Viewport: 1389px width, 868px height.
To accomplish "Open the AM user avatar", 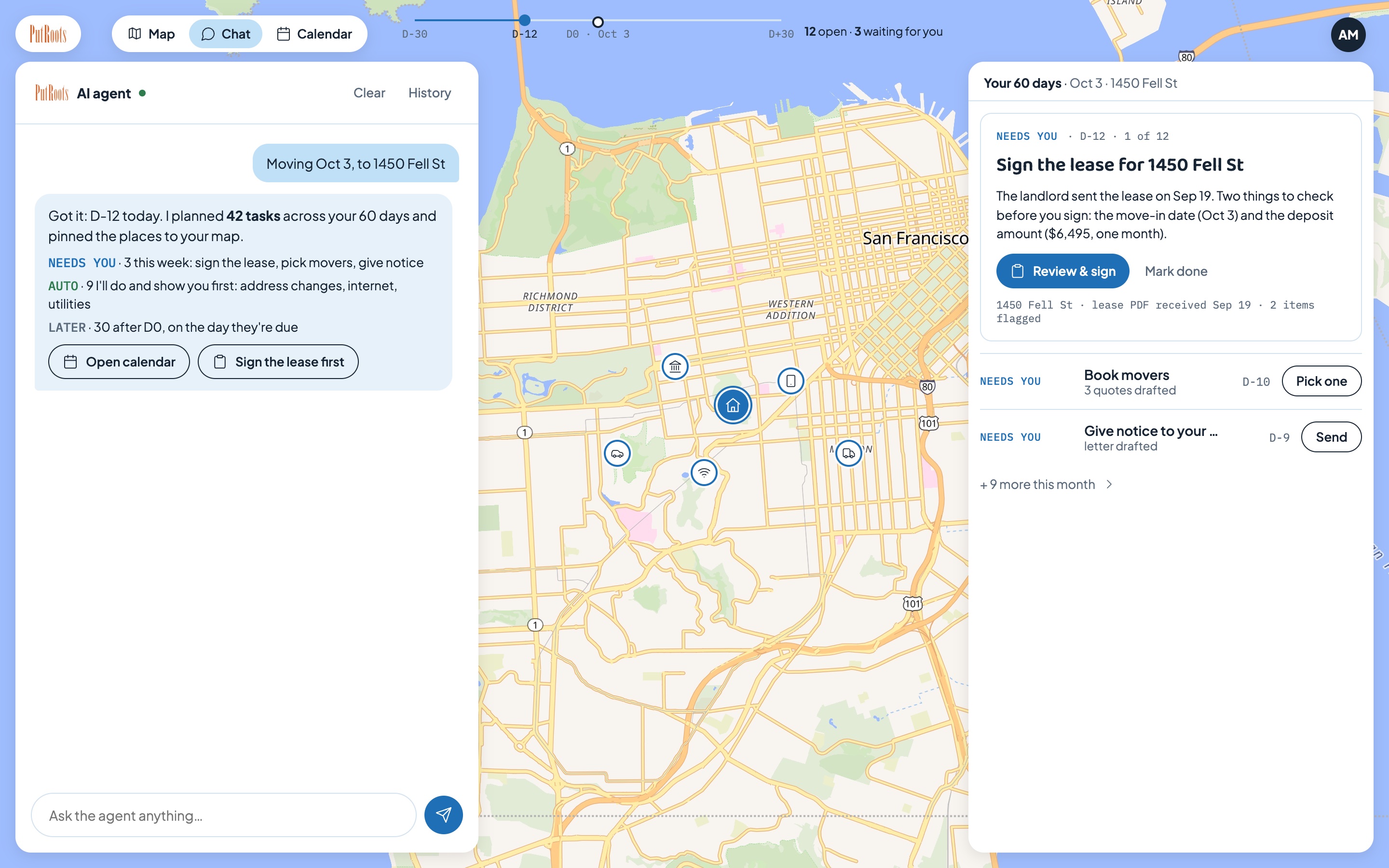I will pyautogui.click(x=1348, y=34).
